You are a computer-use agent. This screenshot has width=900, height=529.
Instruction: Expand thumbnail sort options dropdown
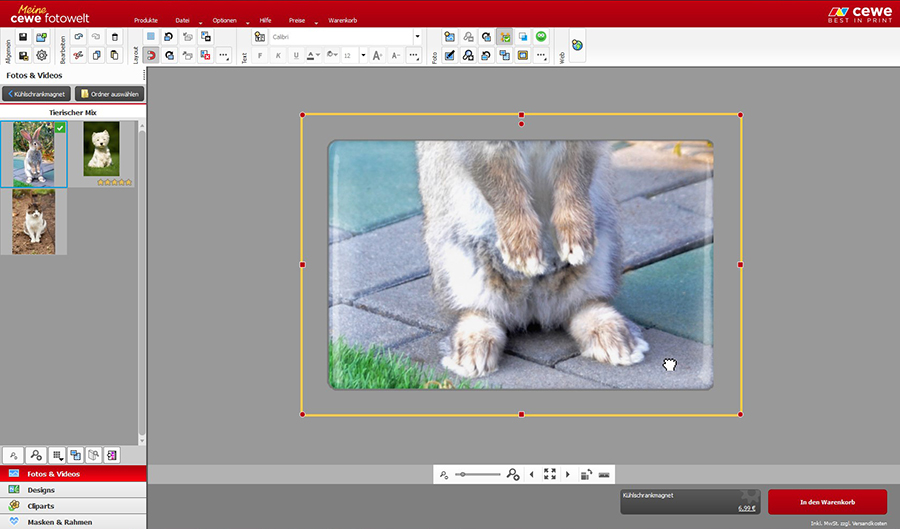tap(57, 454)
